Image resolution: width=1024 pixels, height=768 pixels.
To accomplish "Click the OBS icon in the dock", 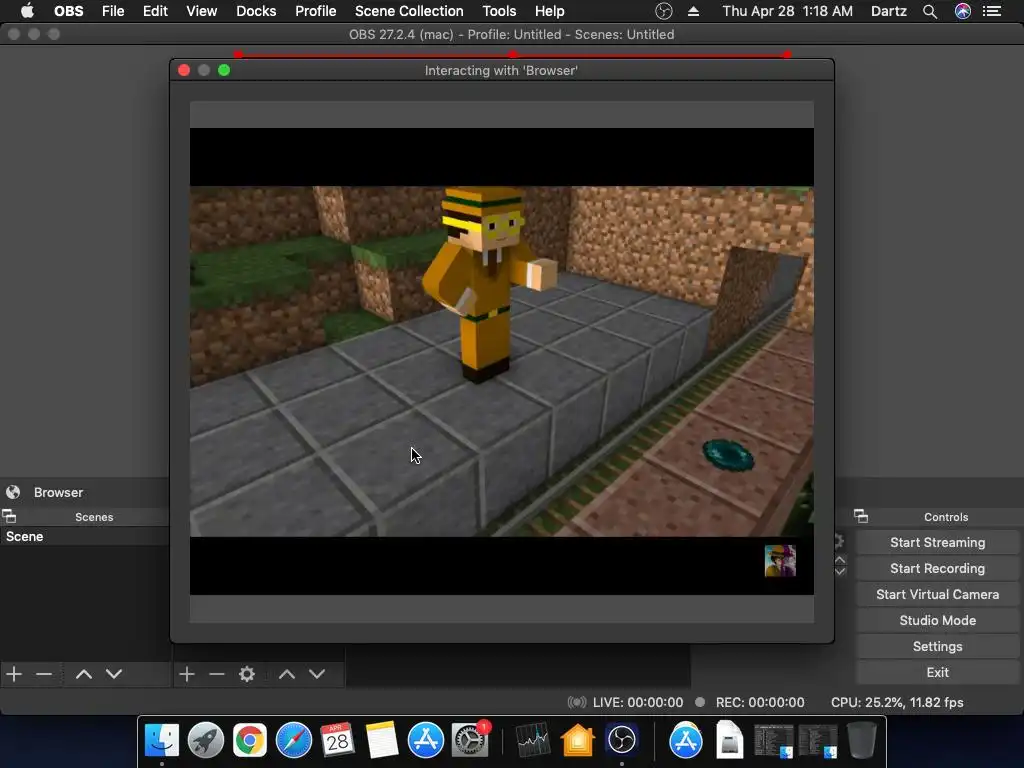I will click(621, 740).
